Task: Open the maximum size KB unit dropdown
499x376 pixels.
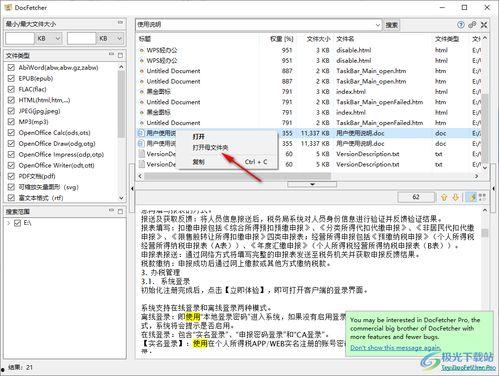Action: [x=111, y=39]
